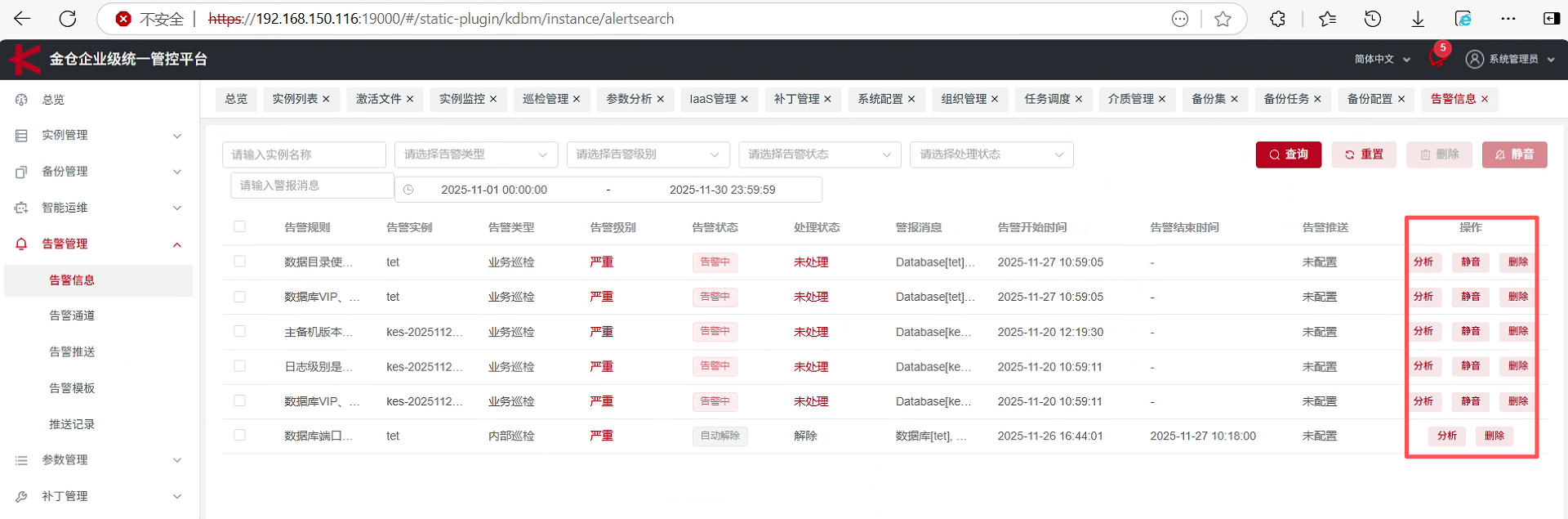The width and height of the screenshot is (1568, 519).
Task: Switch to the 备份任务 tab
Action: click(1285, 99)
